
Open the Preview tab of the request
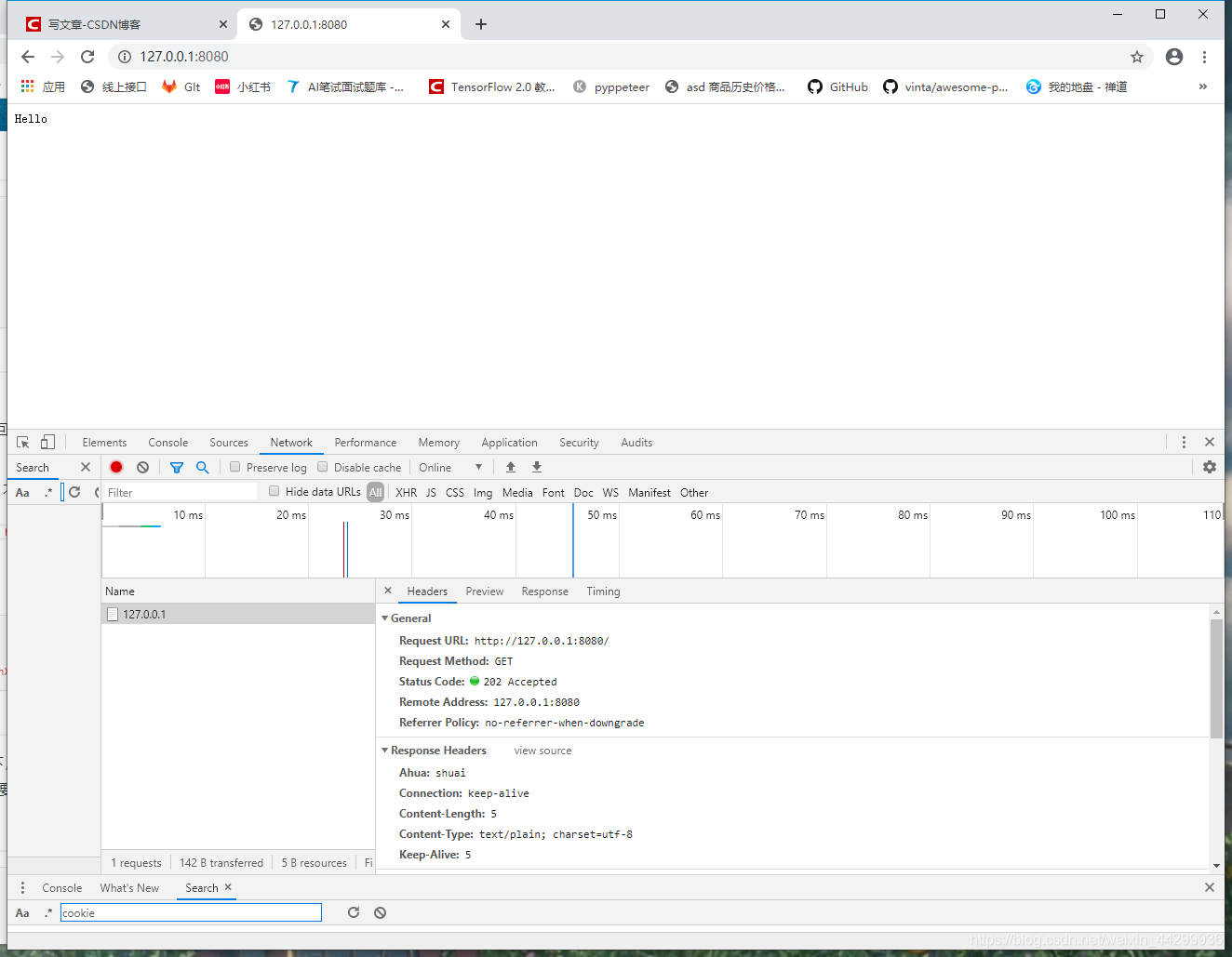(485, 591)
